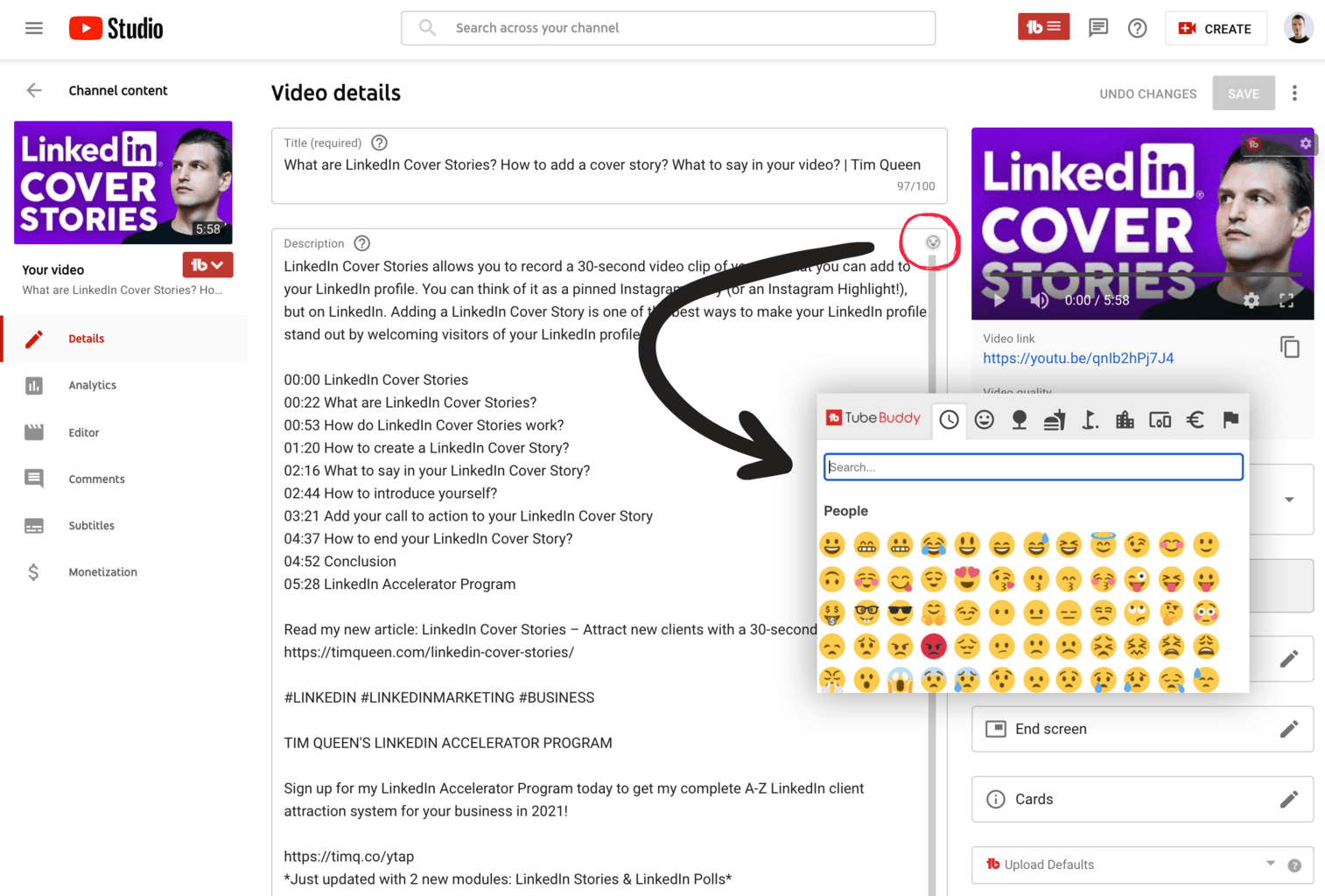
Task: Open the video player settings gear
Action: click(x=1251, y=300)
